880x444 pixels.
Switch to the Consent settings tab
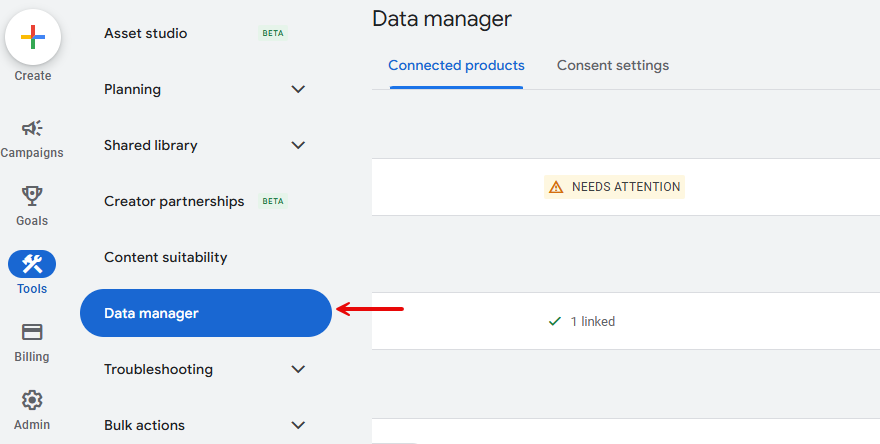pos(613,66)
